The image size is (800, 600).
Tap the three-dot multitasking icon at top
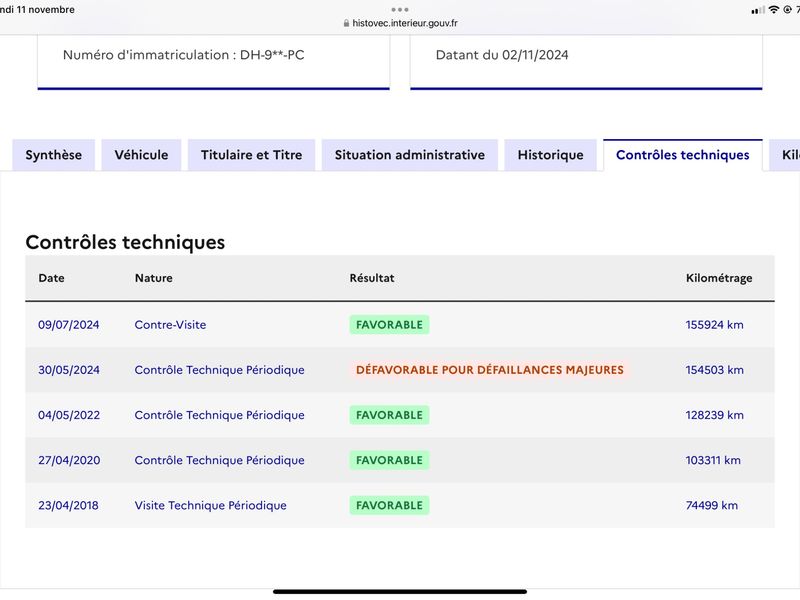pos(400,9)
